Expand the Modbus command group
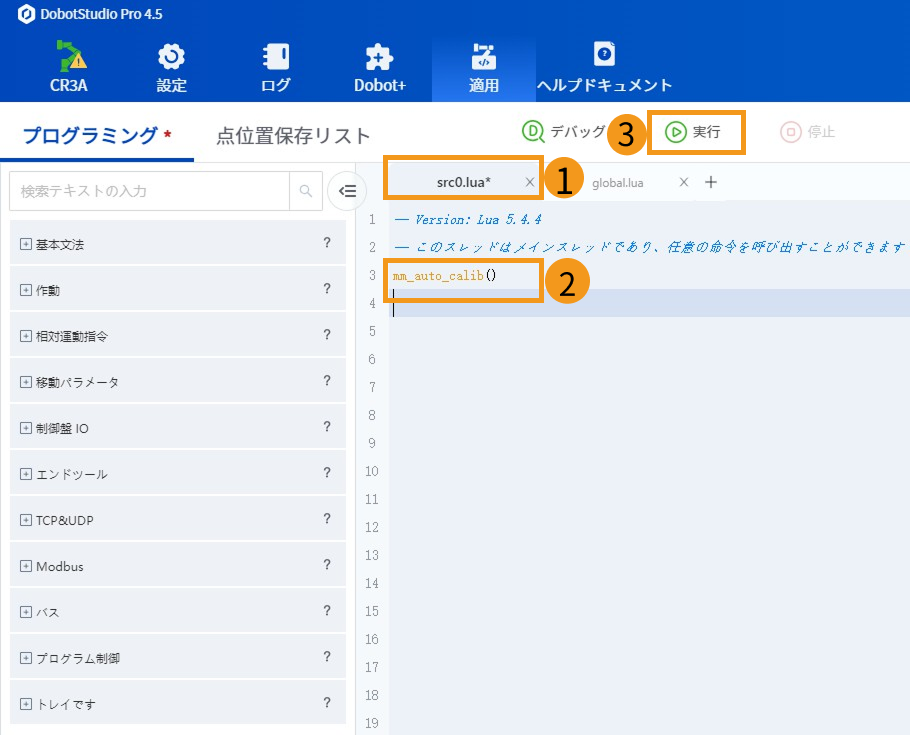Viewport: 910px width, 735px height. (x=26, y=566)
